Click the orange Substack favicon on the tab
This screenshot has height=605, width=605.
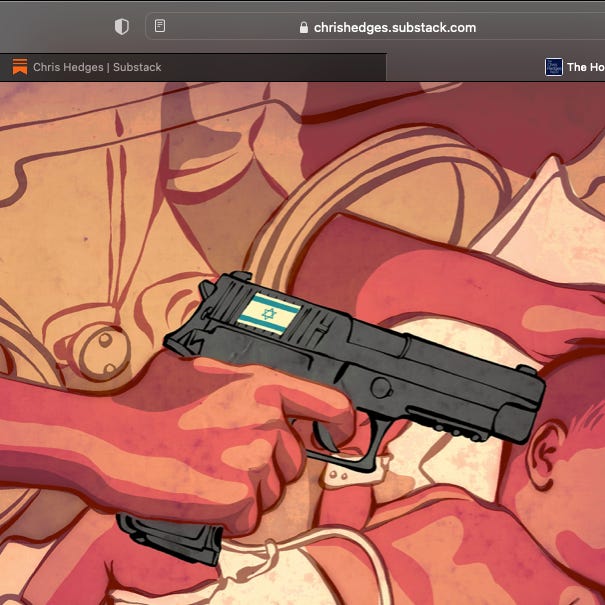[x=20, y=67]
